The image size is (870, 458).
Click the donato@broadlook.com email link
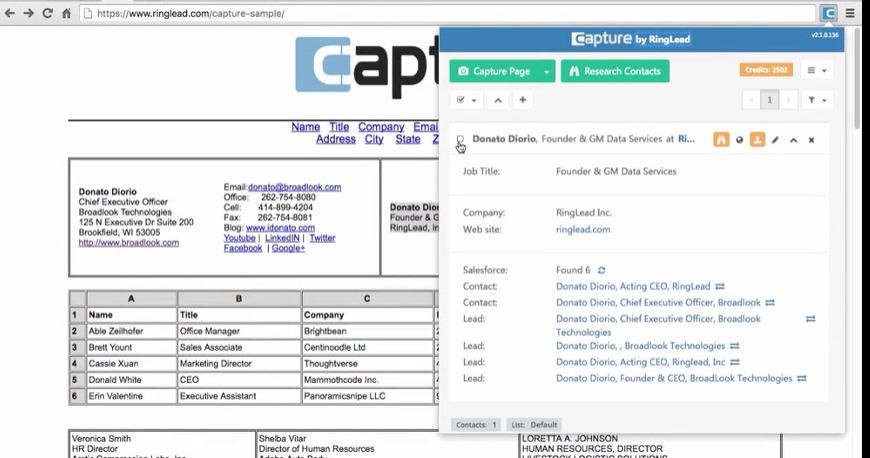295,187
